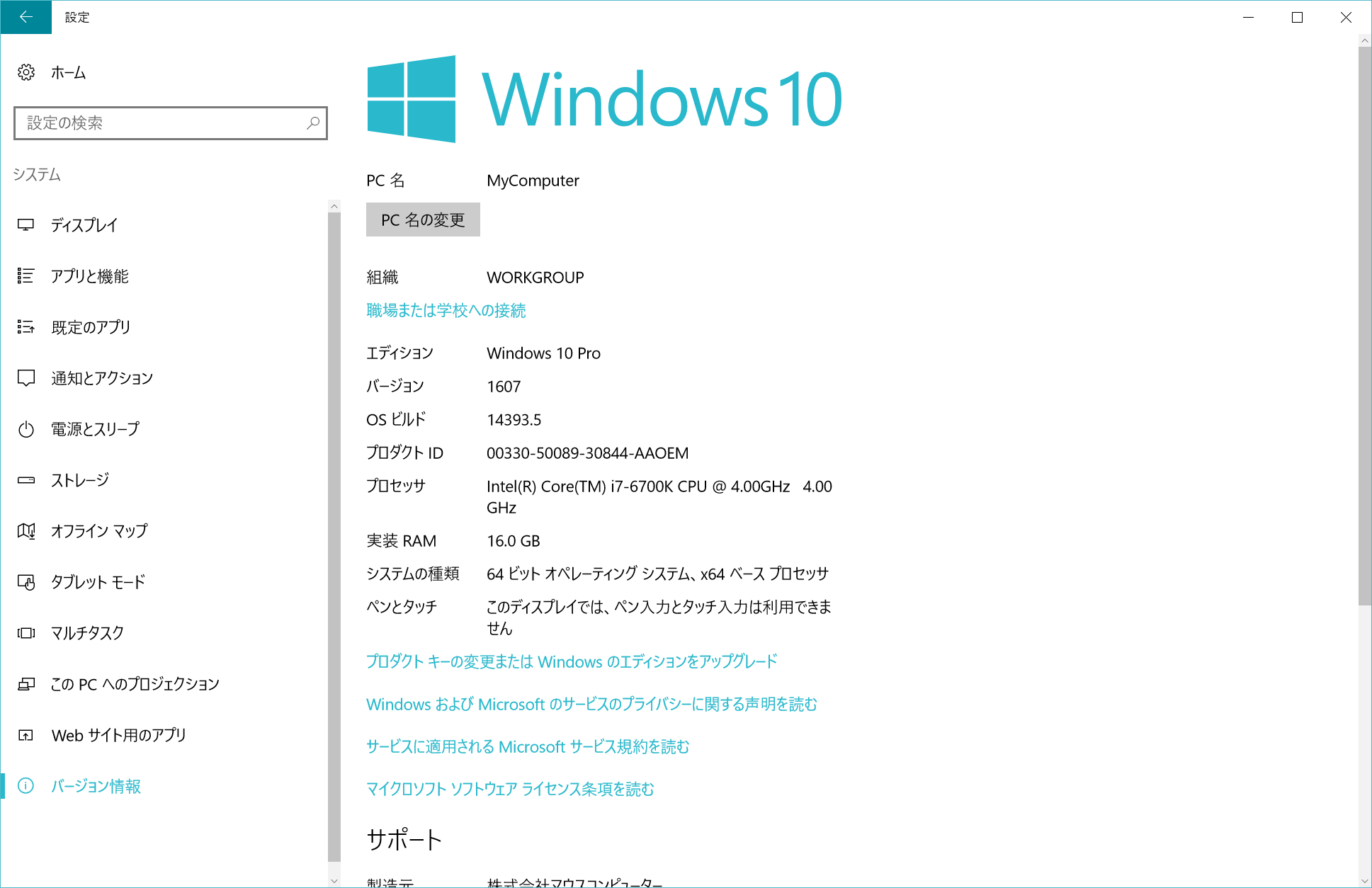Open the privacy statement link
This screenshot has height=888, width=1372.
(591, 704)
